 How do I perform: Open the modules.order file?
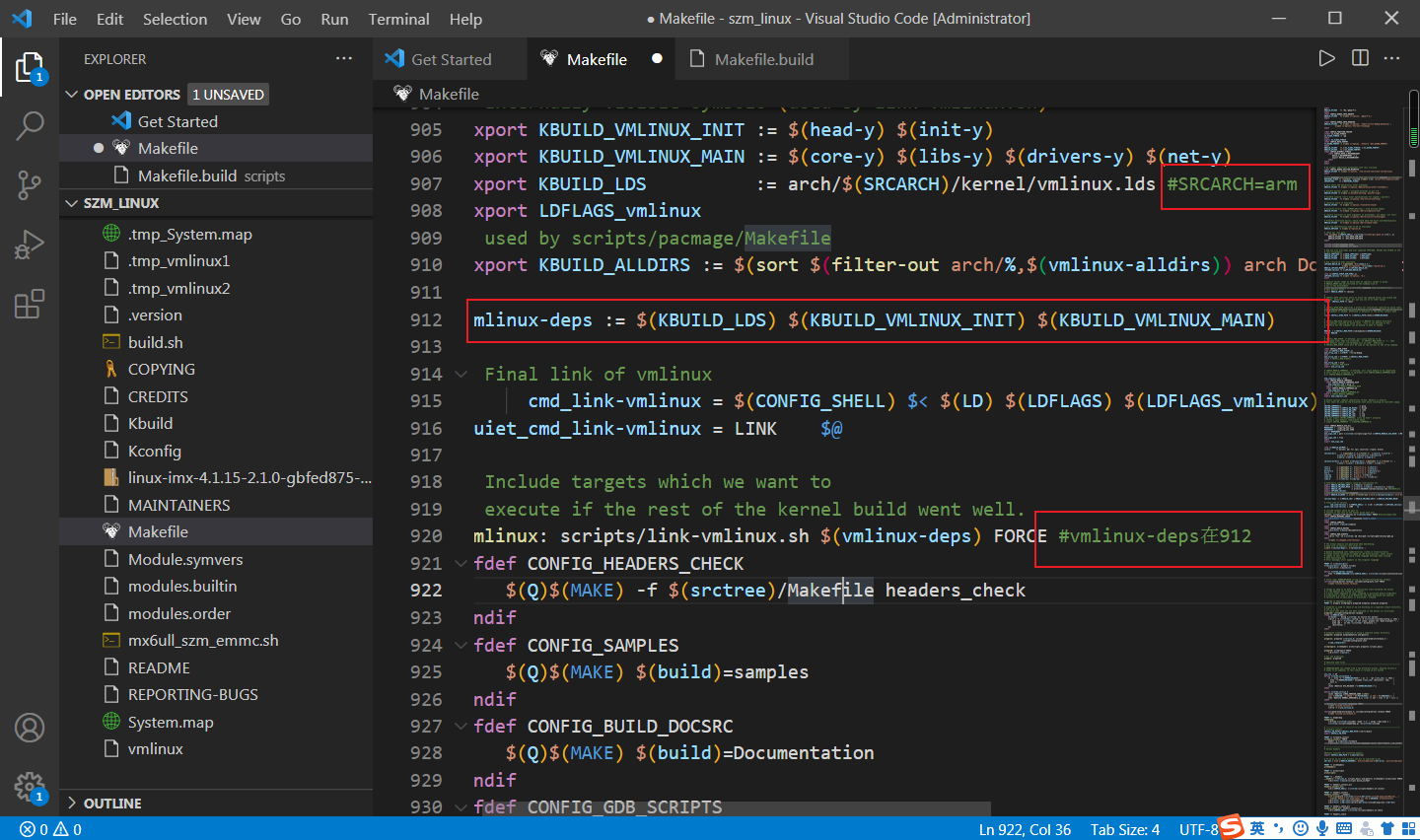[216, 613]
